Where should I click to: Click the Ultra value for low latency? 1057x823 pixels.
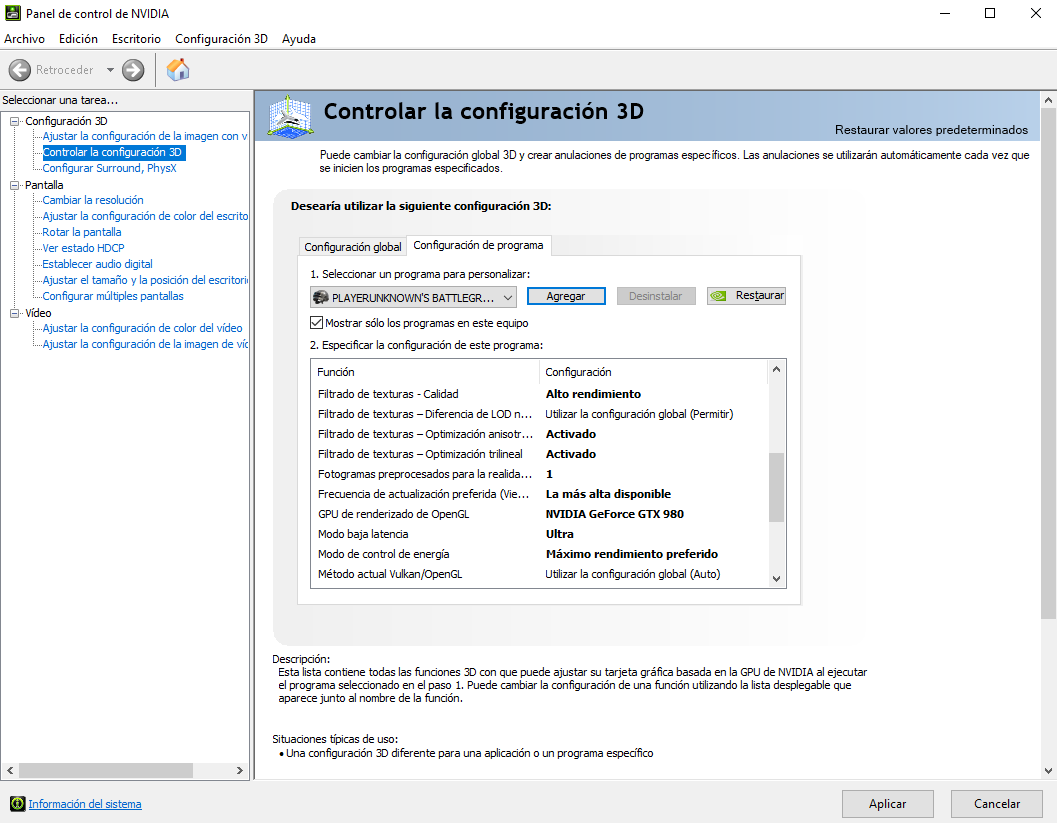(x=560, y=535)
